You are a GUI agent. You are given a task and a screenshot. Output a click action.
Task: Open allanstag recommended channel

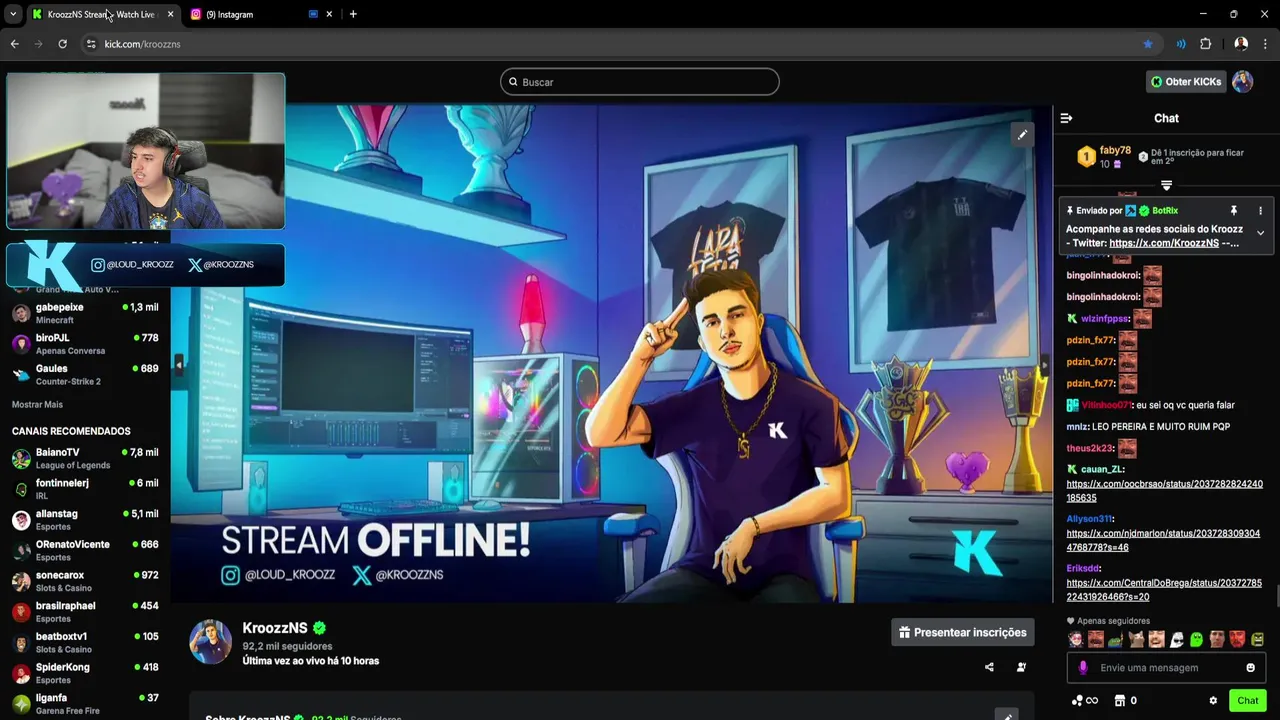(x=85, y=520)
